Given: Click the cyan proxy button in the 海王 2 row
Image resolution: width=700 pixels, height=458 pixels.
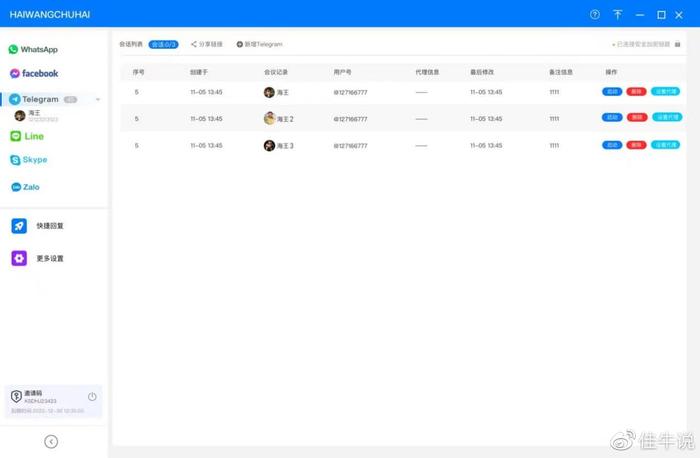Looking at the screenshot, I should pyautogui.click(x=667, y=117).
